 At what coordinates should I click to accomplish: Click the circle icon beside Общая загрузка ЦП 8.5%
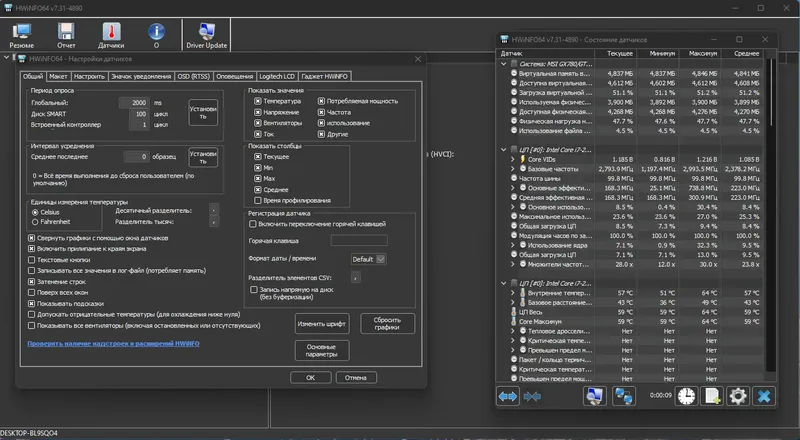tap(514, 226)
